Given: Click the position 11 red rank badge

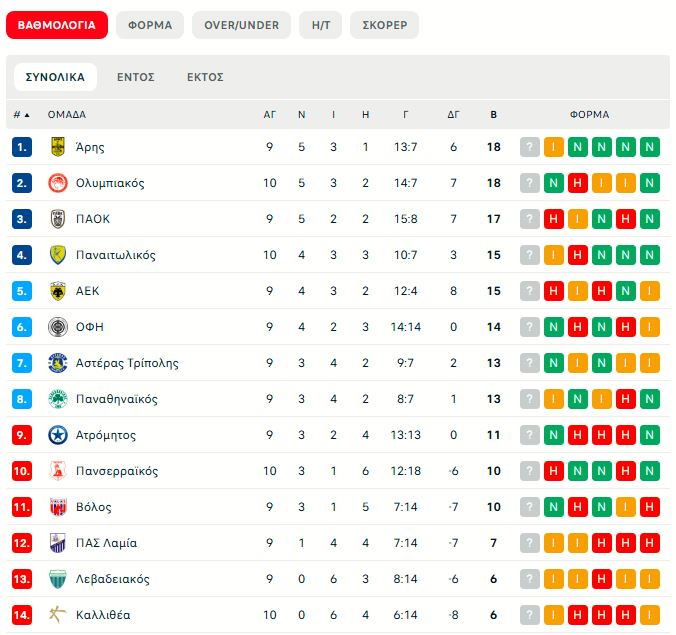Looking at the screenshot, I should click(x=23, y=507).
